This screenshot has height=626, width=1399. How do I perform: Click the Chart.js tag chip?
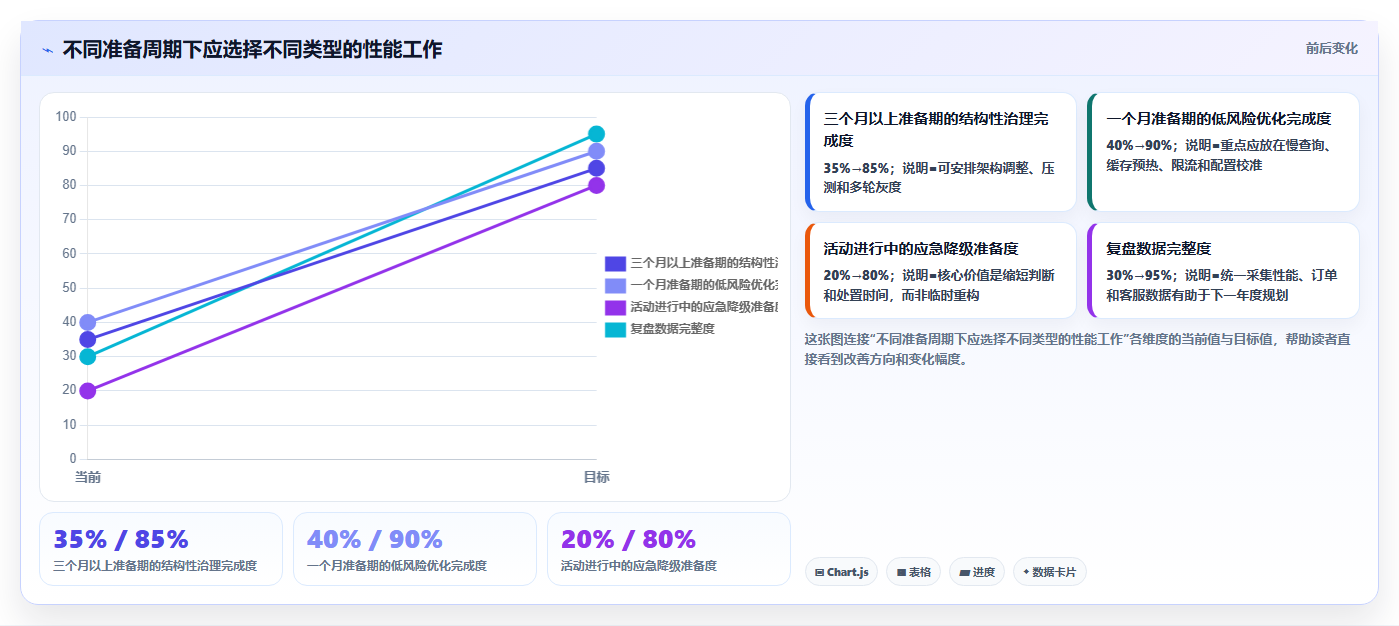pyautogui.click(x=841, y=572)
